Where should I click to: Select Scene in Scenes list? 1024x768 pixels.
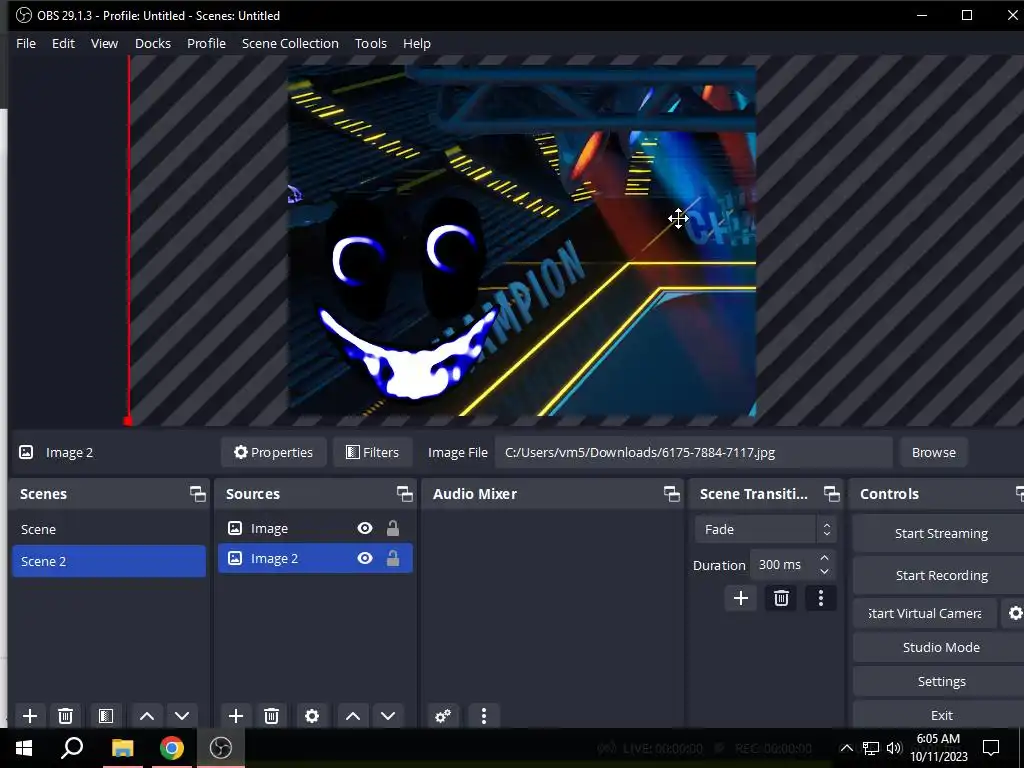tap(109, 529)
